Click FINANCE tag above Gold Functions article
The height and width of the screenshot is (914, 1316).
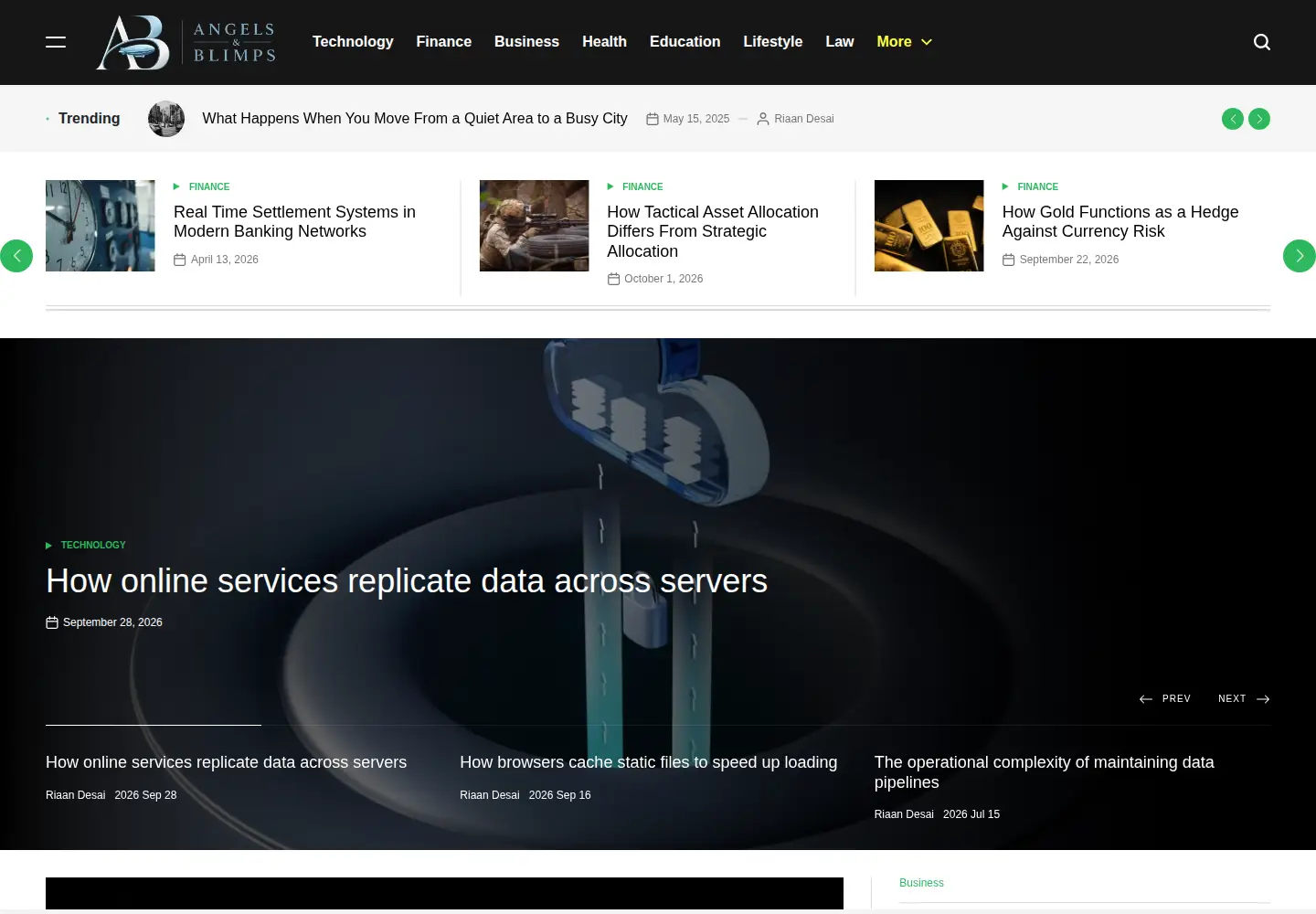pos(1038,186)
